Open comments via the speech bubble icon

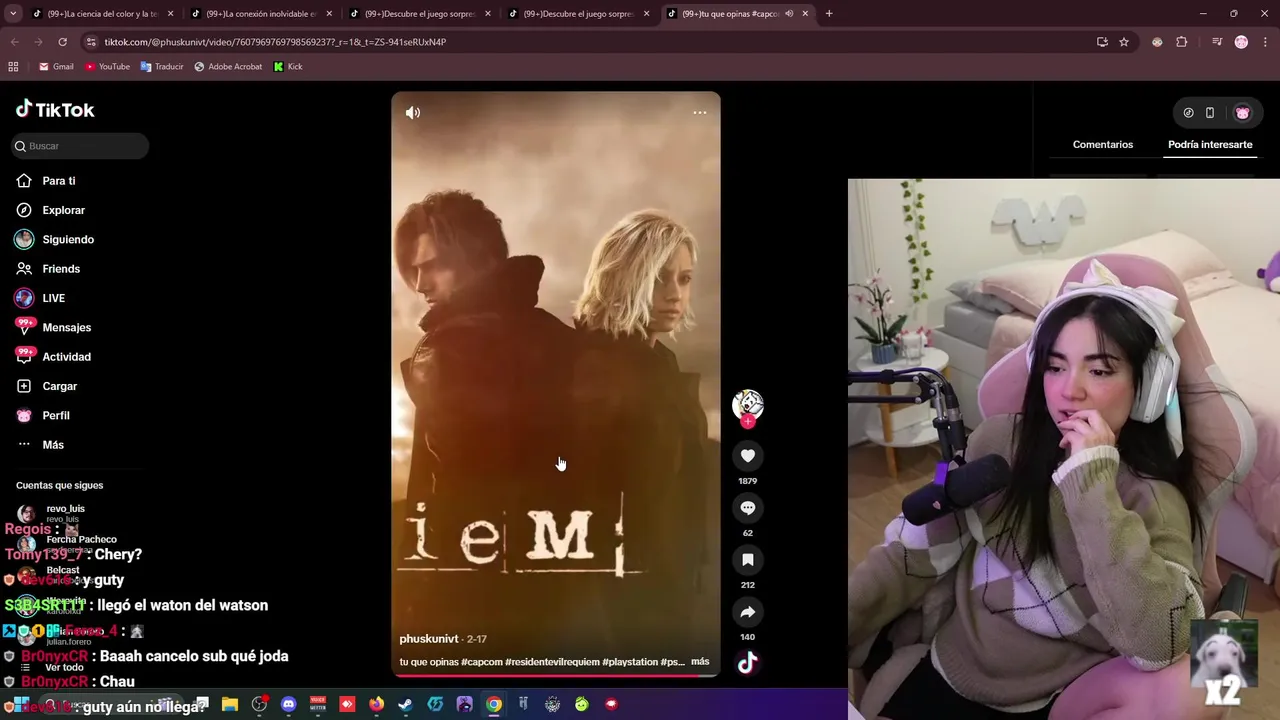tap(747, 508)
